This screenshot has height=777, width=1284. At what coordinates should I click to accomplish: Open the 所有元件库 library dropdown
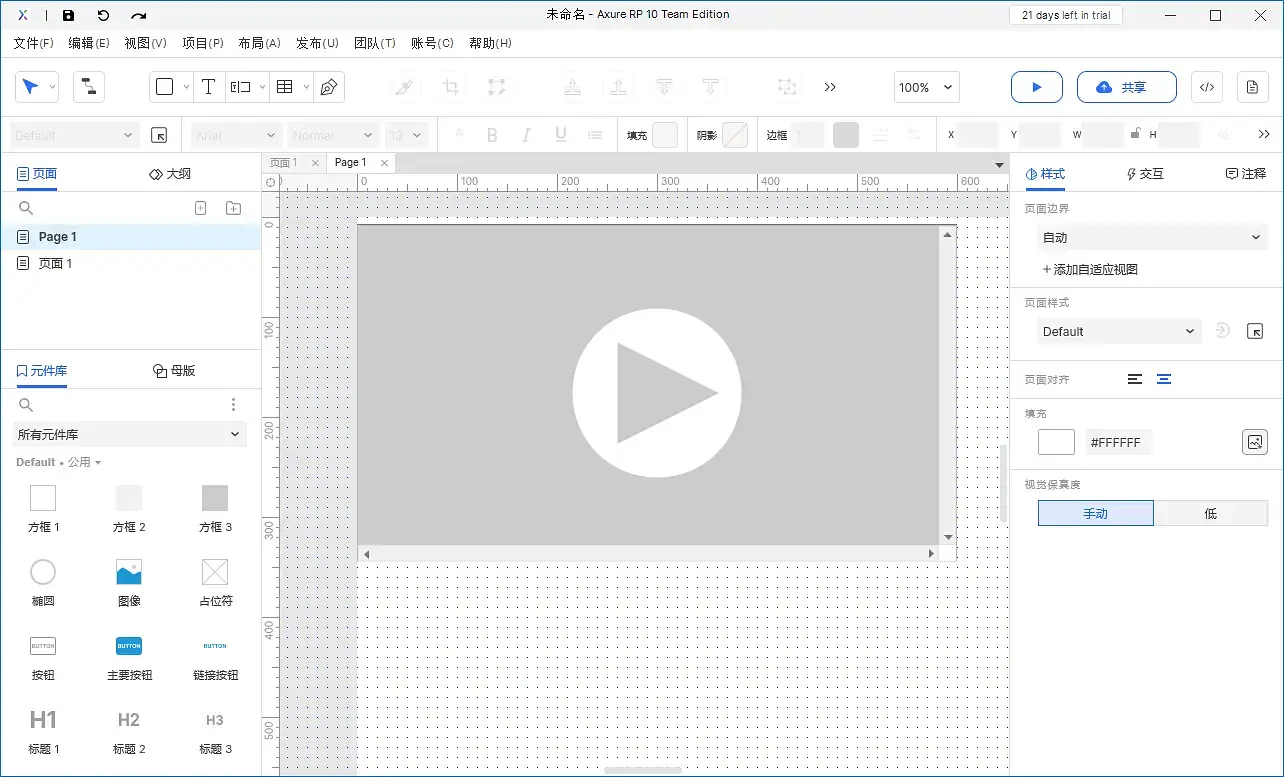(129, 434)
